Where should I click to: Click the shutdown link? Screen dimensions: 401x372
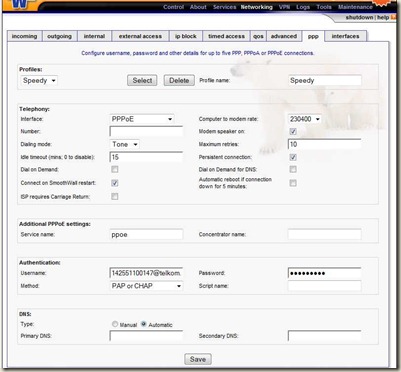point(359,17)
